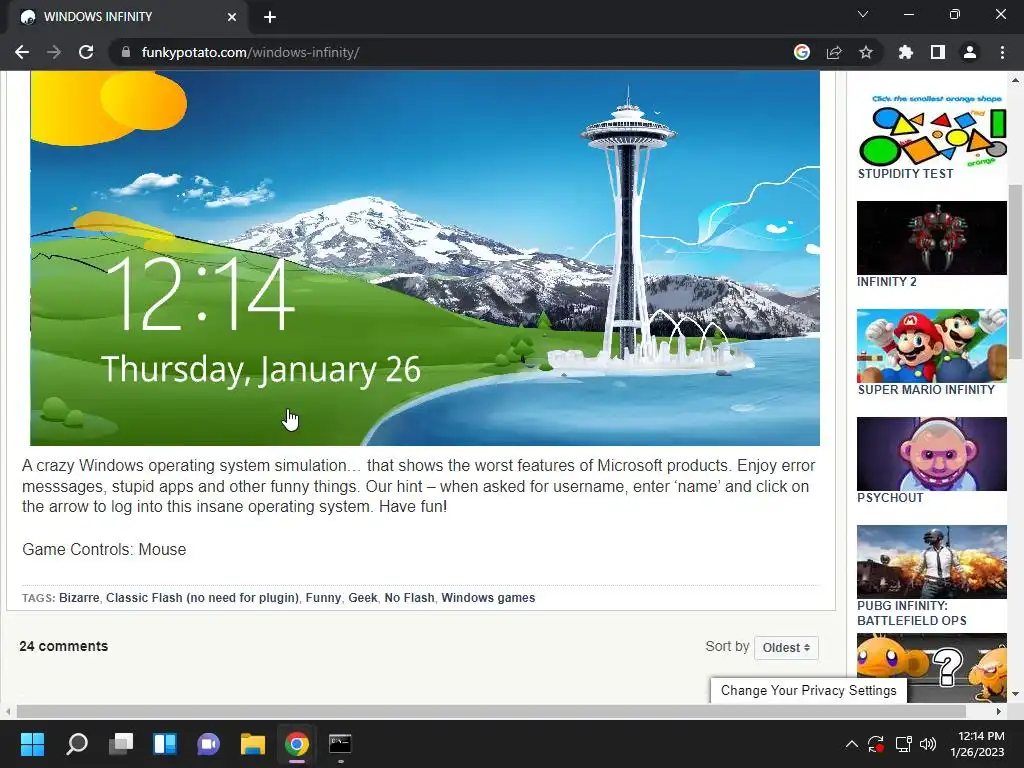Bookmark this tab with the star icon
1024x768 pixels.
click(x=866, y=52)
